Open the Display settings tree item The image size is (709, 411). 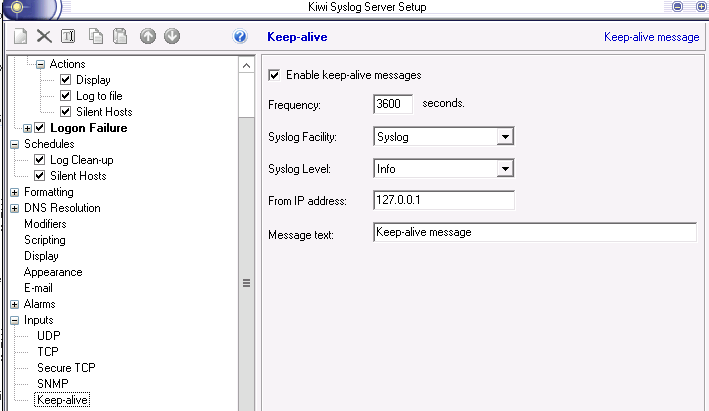click(41, 256)
